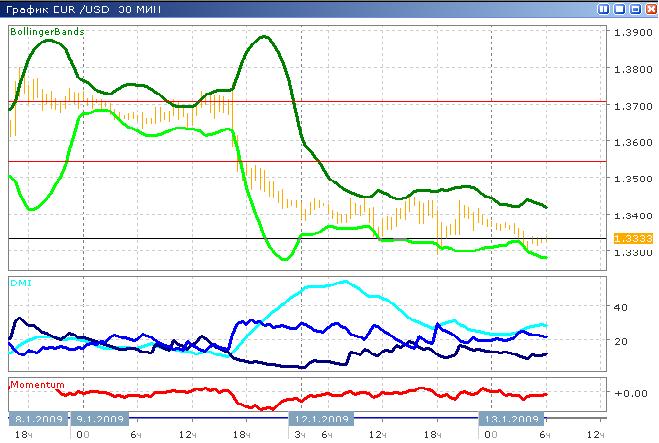Minimize the EUR/USD chart window
Screen dimensions: 659x443
(620, 8)
